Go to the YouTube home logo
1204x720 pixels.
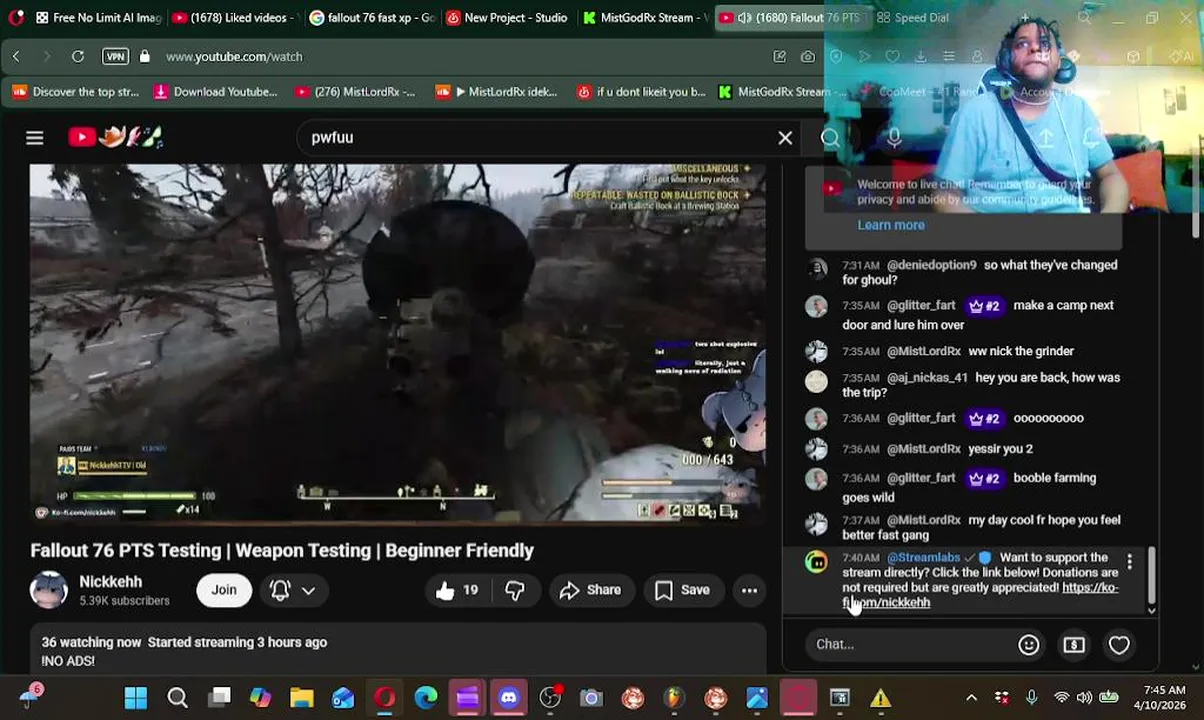click(x=116, y=137)
